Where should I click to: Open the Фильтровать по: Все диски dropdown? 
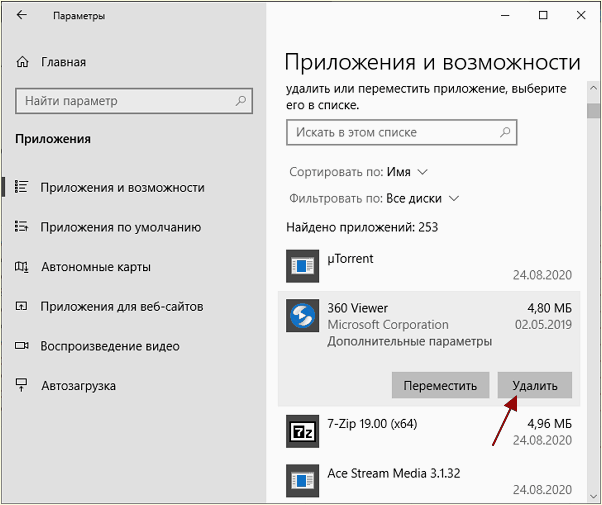coord(374,199)
